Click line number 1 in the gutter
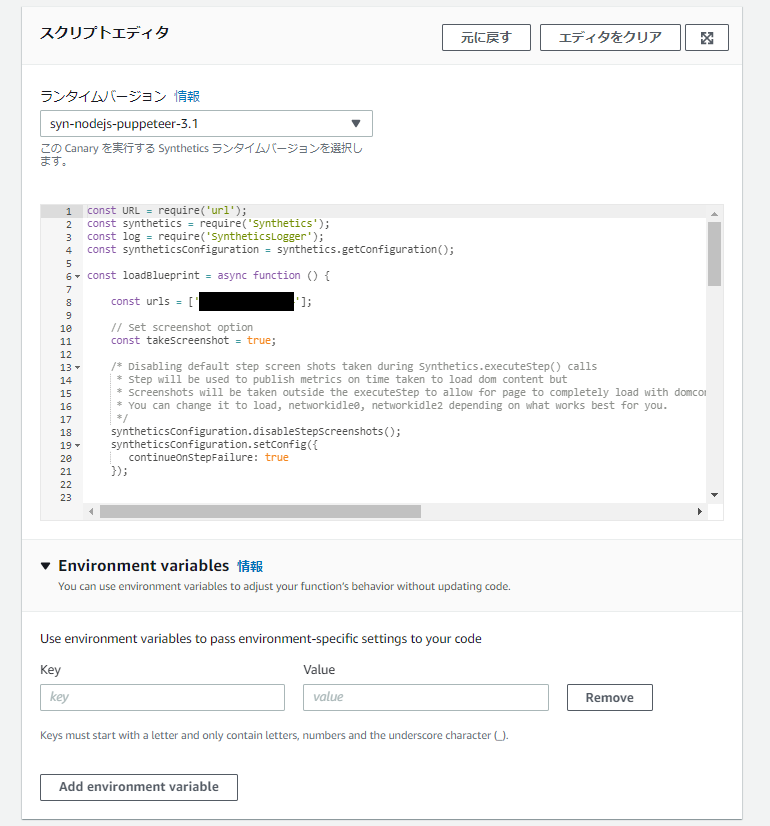This screenshot has height=826, width=770. pos(68,211)
